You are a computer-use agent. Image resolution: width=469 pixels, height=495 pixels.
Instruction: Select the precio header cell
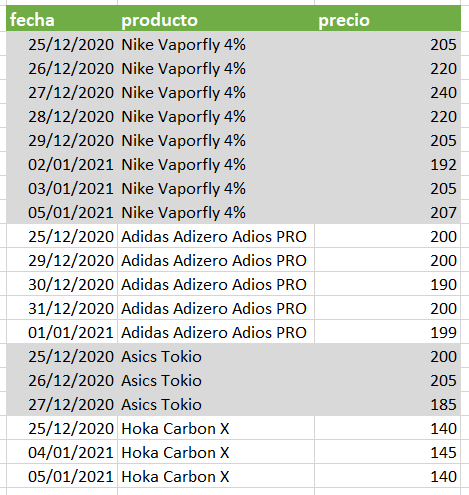(x=387, y=20)
